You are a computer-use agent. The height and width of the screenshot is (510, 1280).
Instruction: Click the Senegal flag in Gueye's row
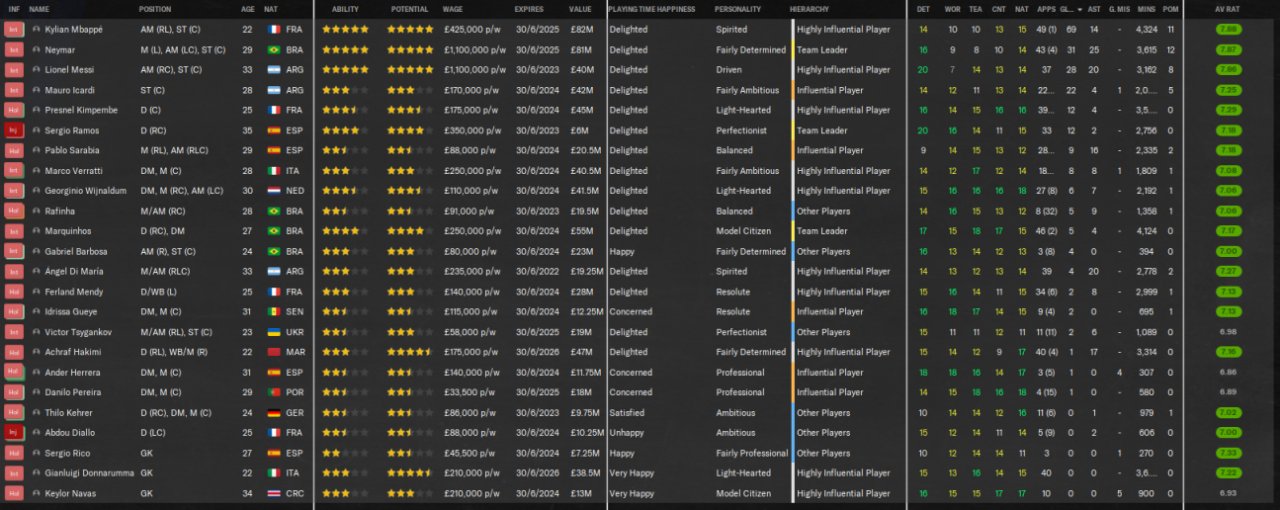(x=274, y=312)
